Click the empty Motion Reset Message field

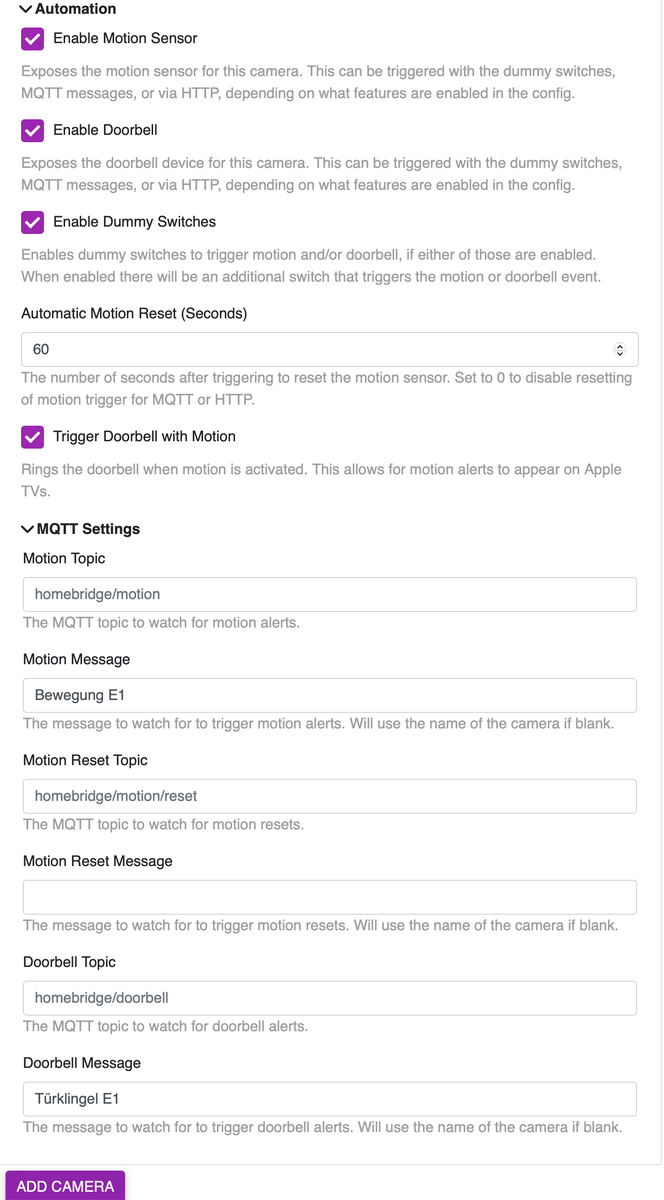(x=329, y=897)
